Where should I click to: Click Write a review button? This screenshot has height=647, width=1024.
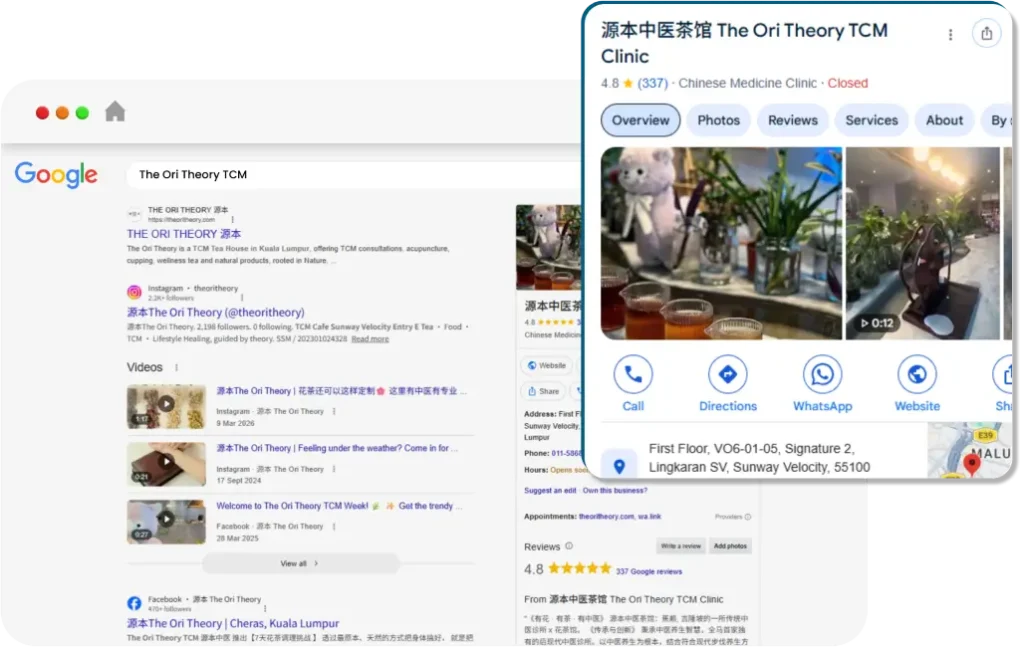click(x=680, y=546)
